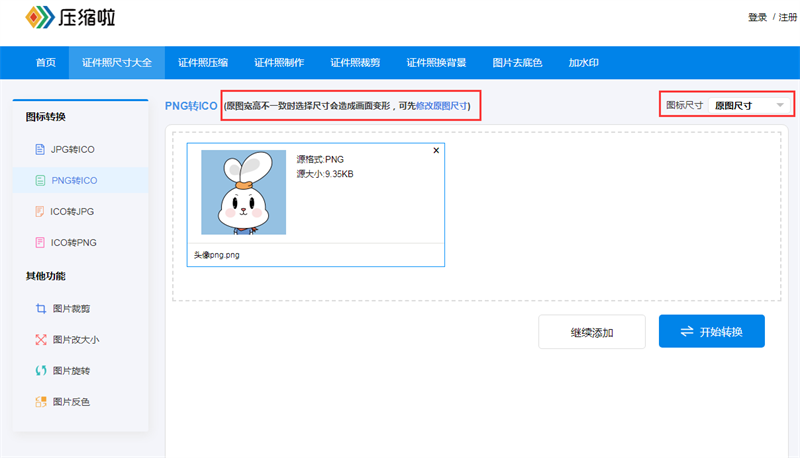800x458 pixels.
Task: Click the 其他功能 section header
Action: coord(46,276)
